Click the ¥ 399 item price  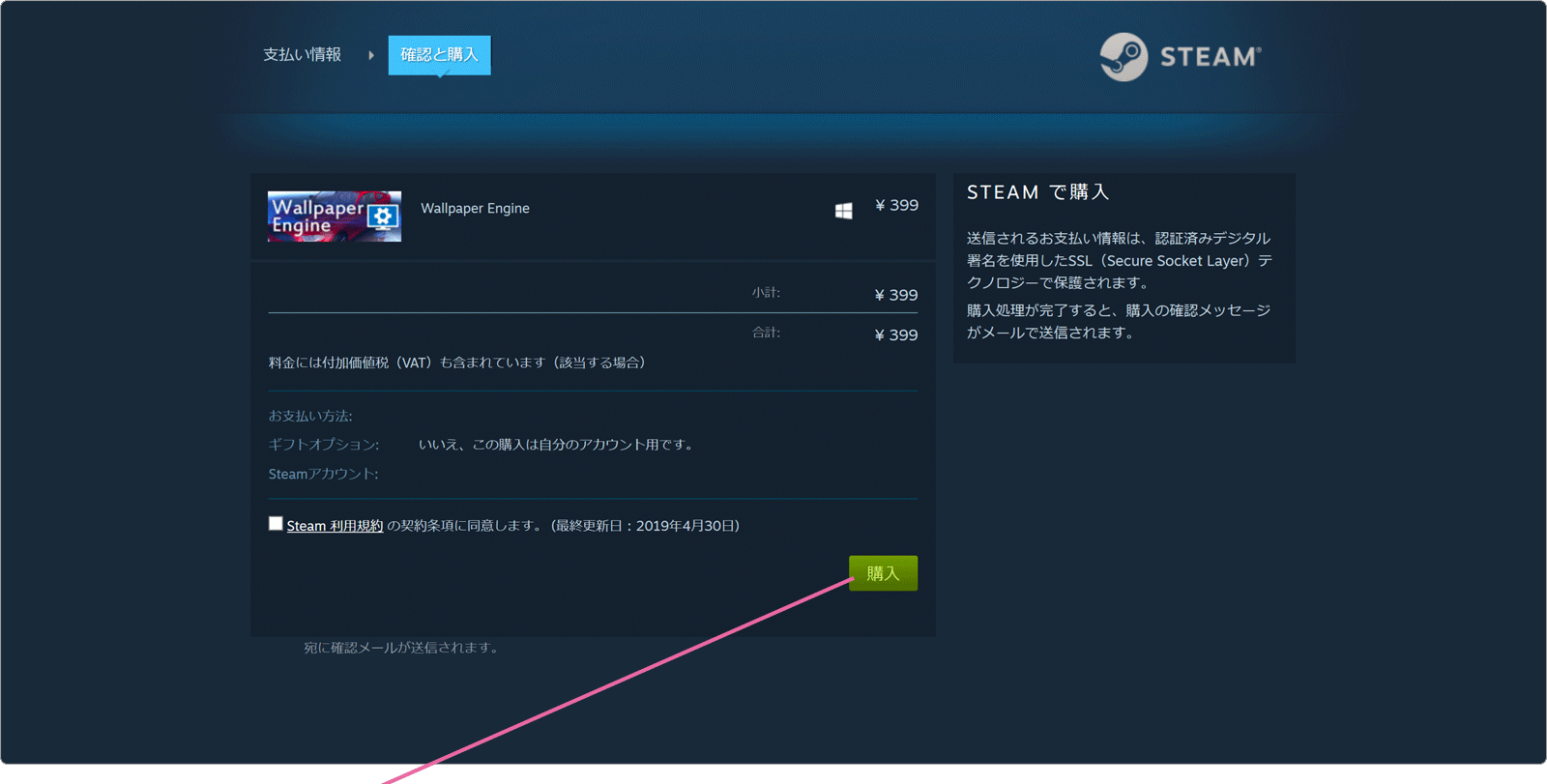click(x=896, y=205)
